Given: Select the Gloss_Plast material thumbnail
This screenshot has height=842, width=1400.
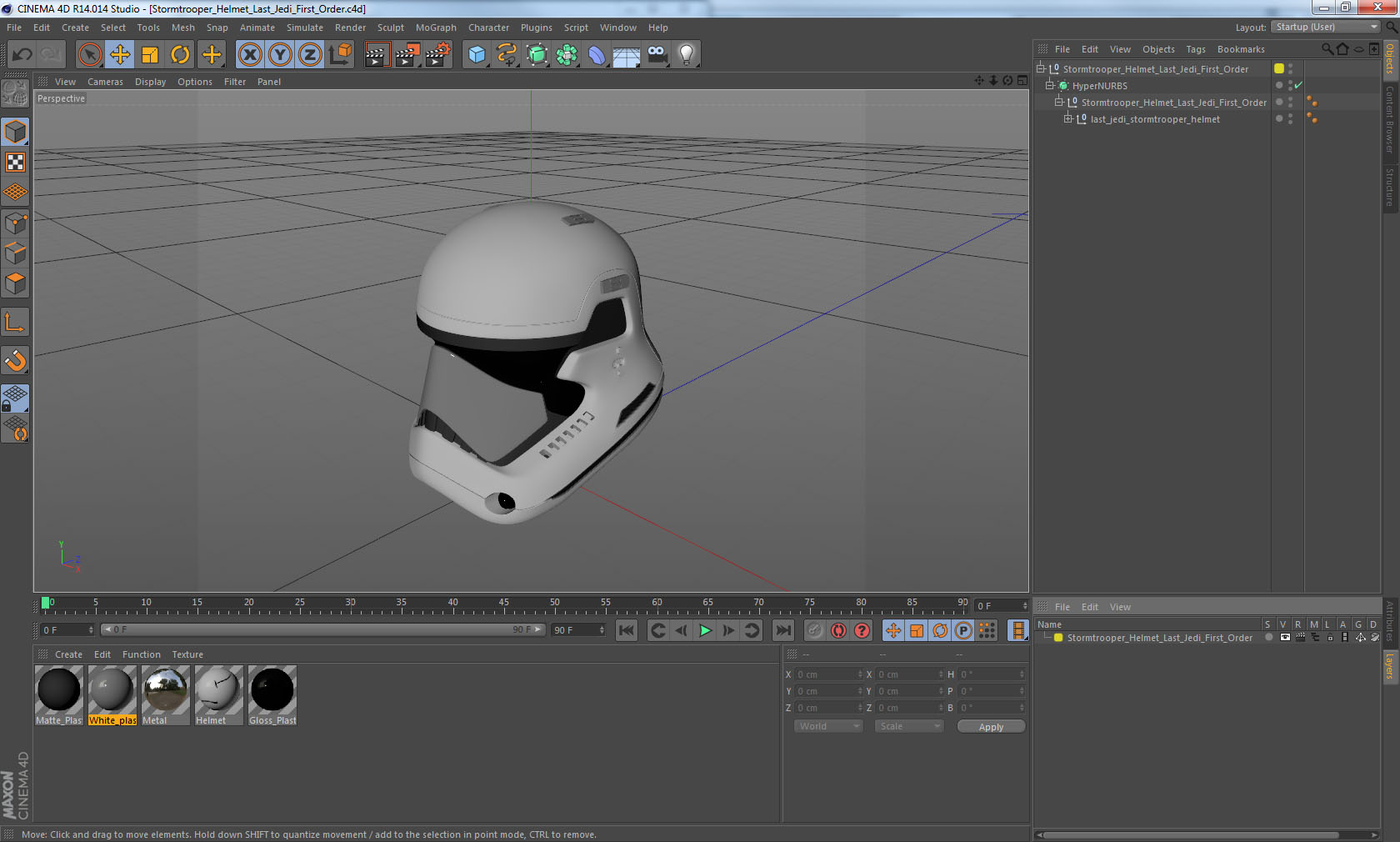Looking at the screenshot, I should (272, 695).
